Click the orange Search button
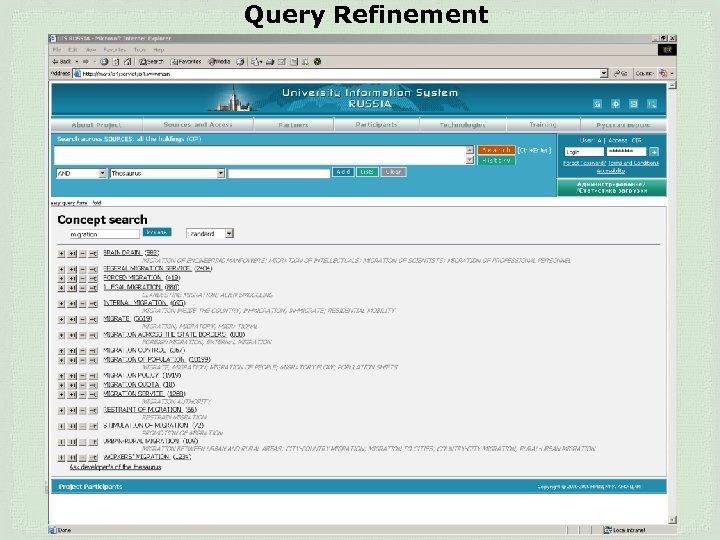Image resolution: width=720 pixels, height=540 pixels. coord(496,150)
